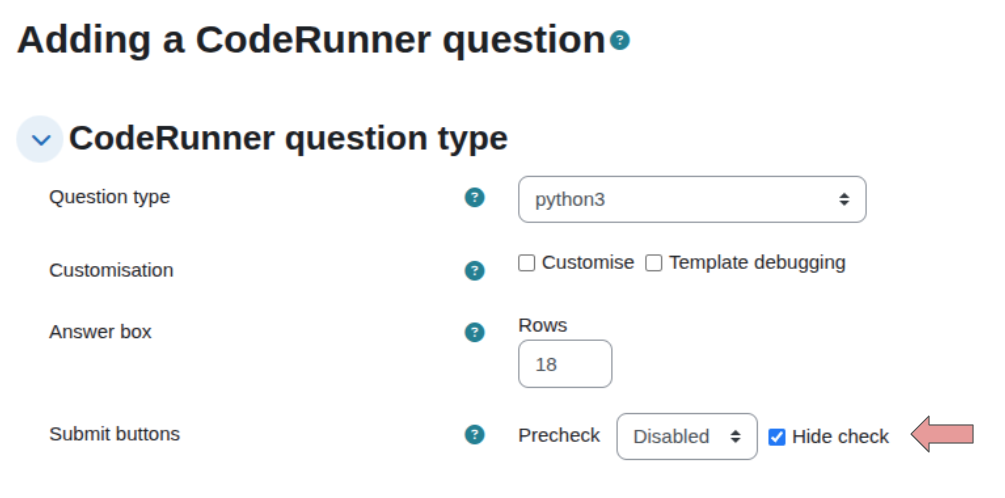Open help for Adding a CodeRunner question
Image resolution: width=1005 pixels, height=498 pixels.
click(x=620, y=41)
